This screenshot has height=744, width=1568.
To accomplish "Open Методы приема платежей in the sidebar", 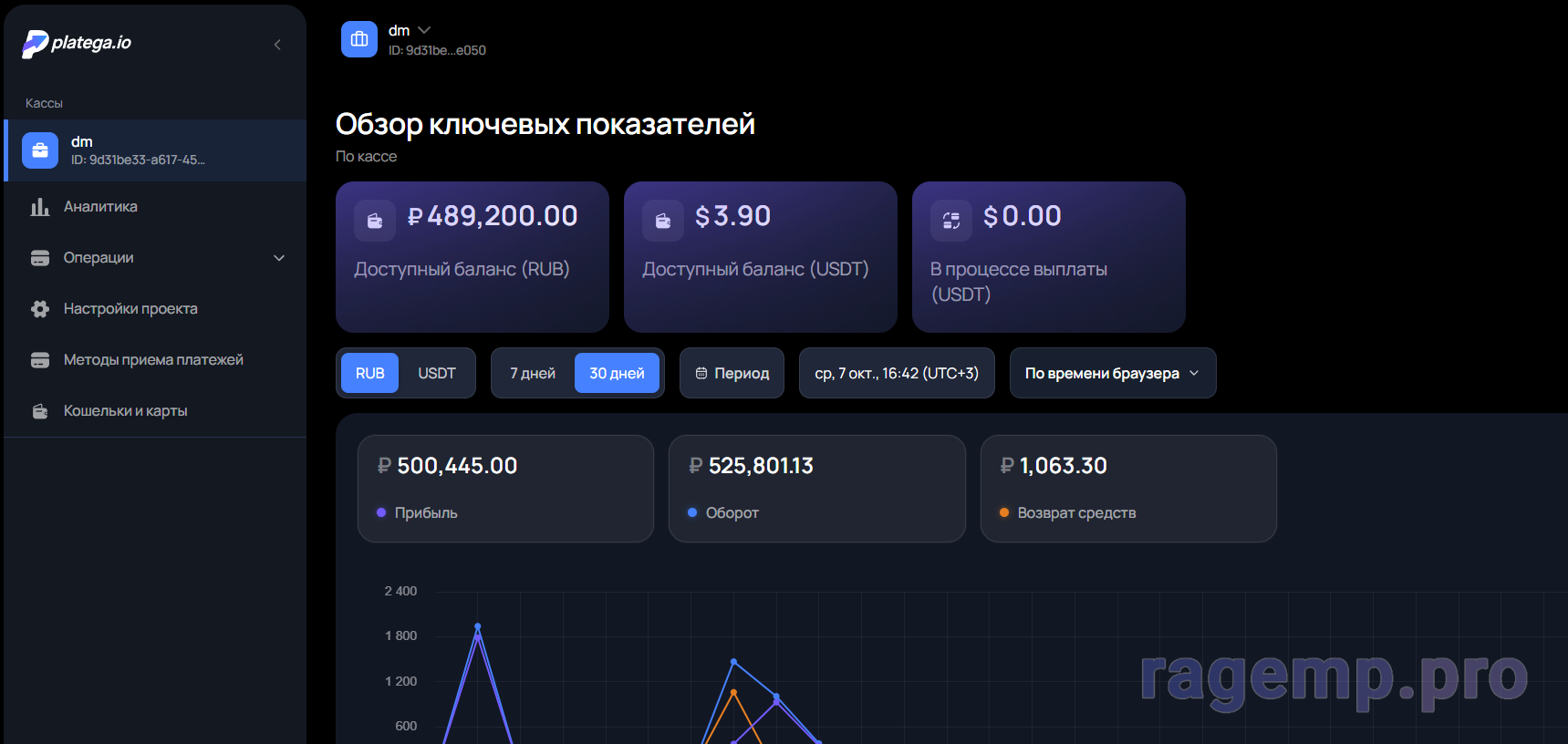I will click(x=155, y=360).
